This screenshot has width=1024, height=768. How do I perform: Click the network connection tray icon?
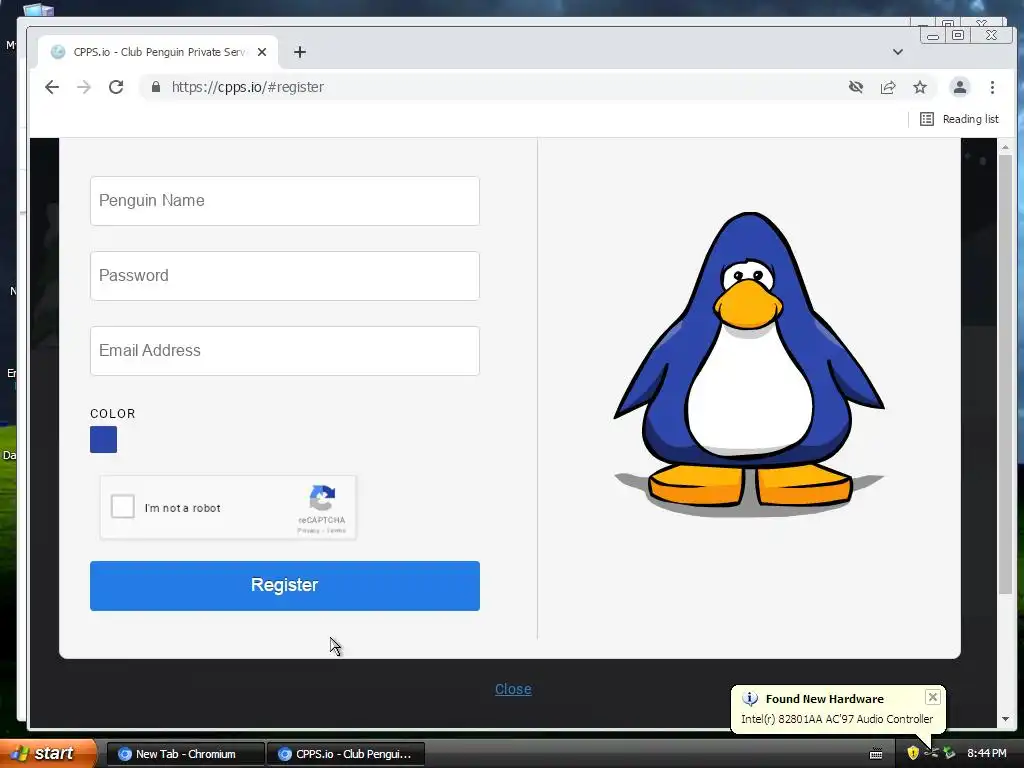tap(931, 754)
